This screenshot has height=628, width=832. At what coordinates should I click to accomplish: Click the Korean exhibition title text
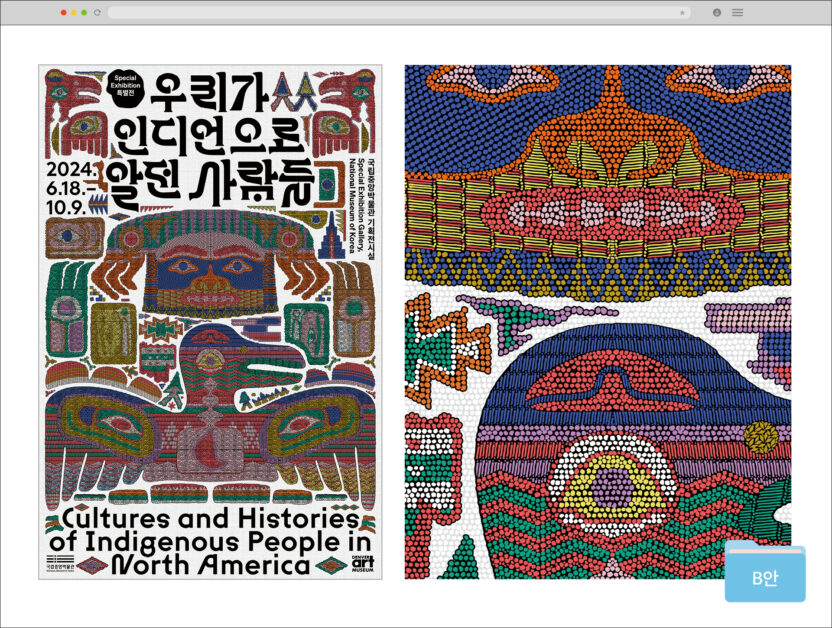[230, 140]
